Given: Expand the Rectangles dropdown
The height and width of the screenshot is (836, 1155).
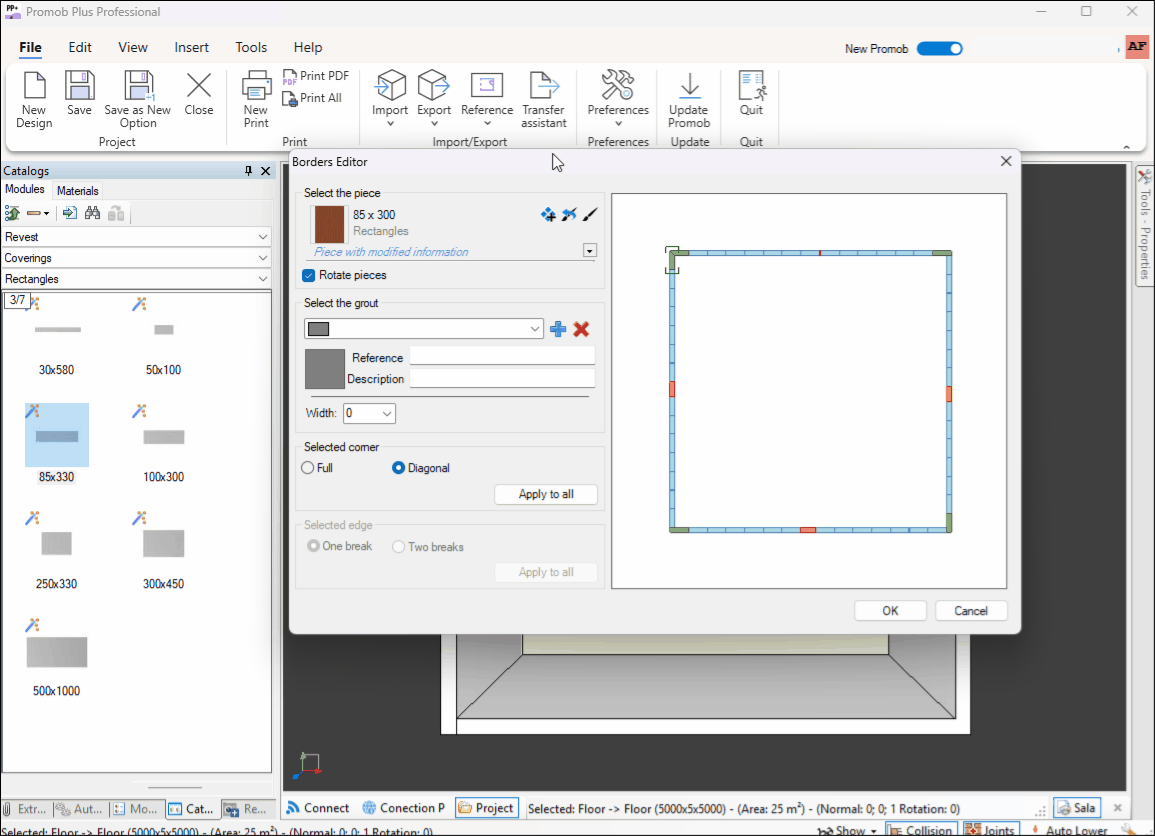Looking at the screenshot, I should click(262, 279).
